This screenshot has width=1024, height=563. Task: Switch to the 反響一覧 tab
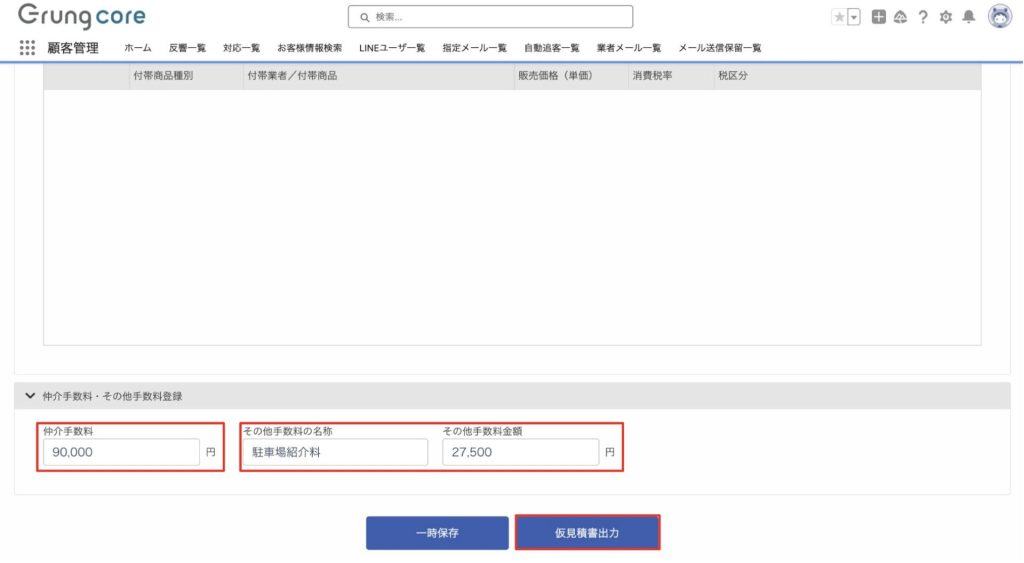tap(187, 48)
